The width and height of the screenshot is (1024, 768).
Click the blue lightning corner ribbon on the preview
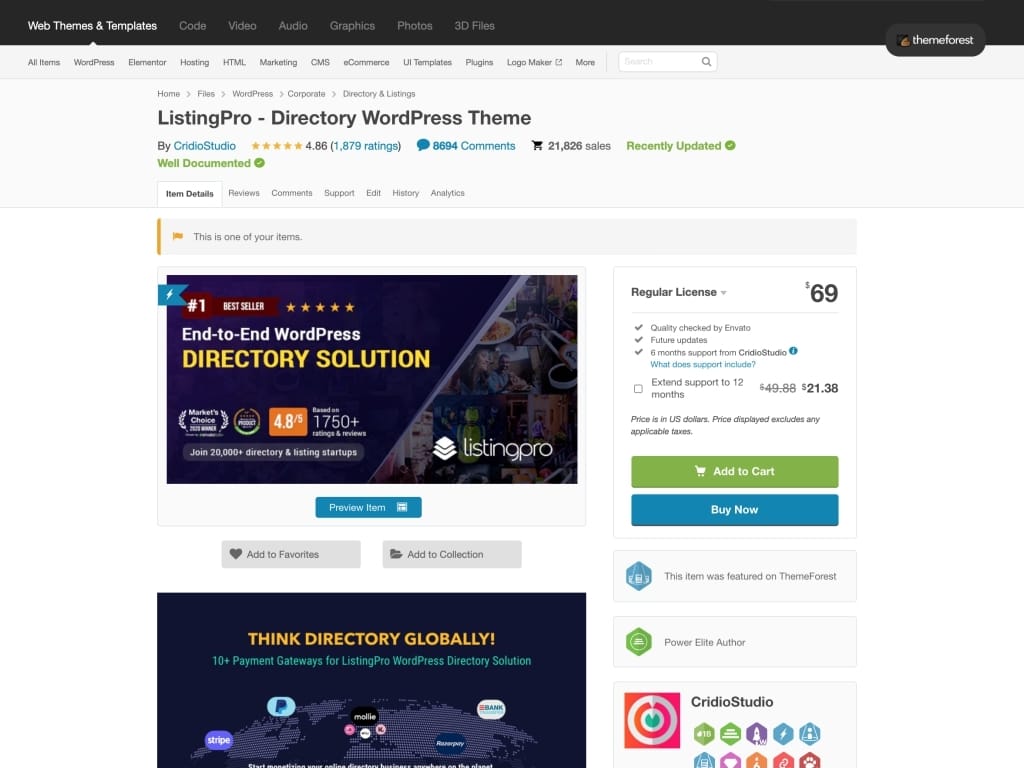click(x=171, y=295)
